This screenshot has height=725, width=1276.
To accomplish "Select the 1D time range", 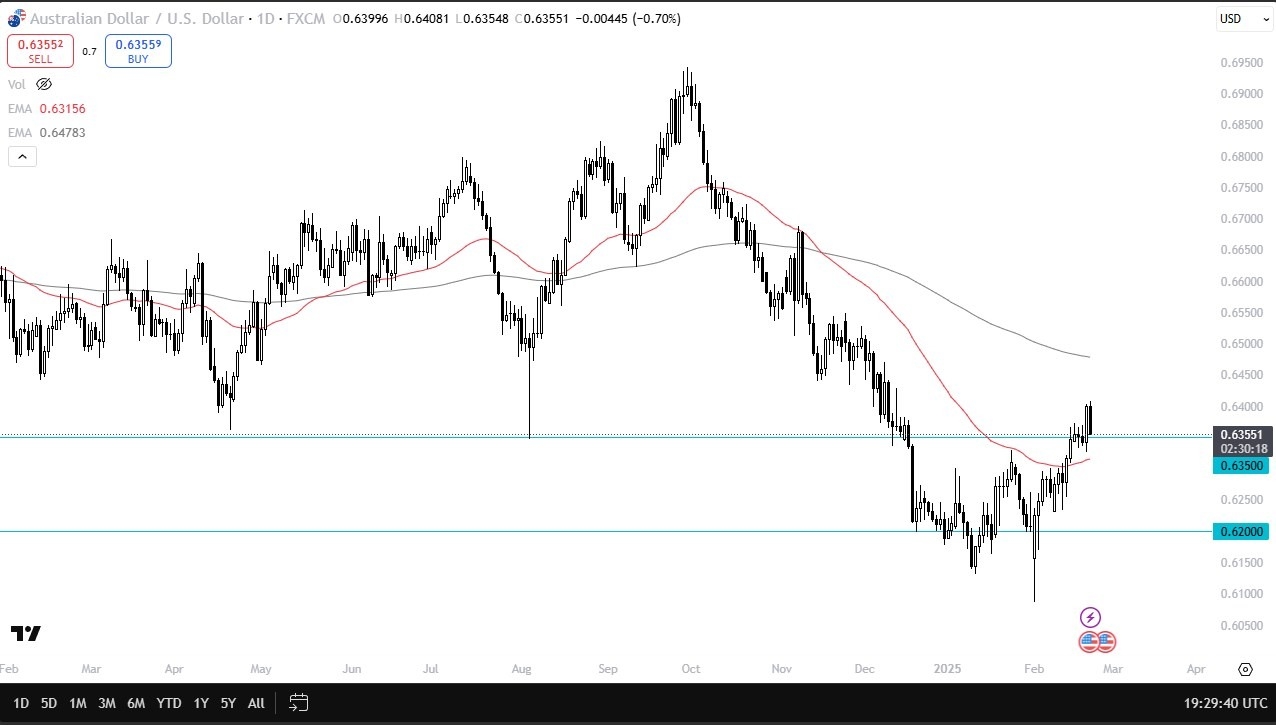I will click(21, 703).
